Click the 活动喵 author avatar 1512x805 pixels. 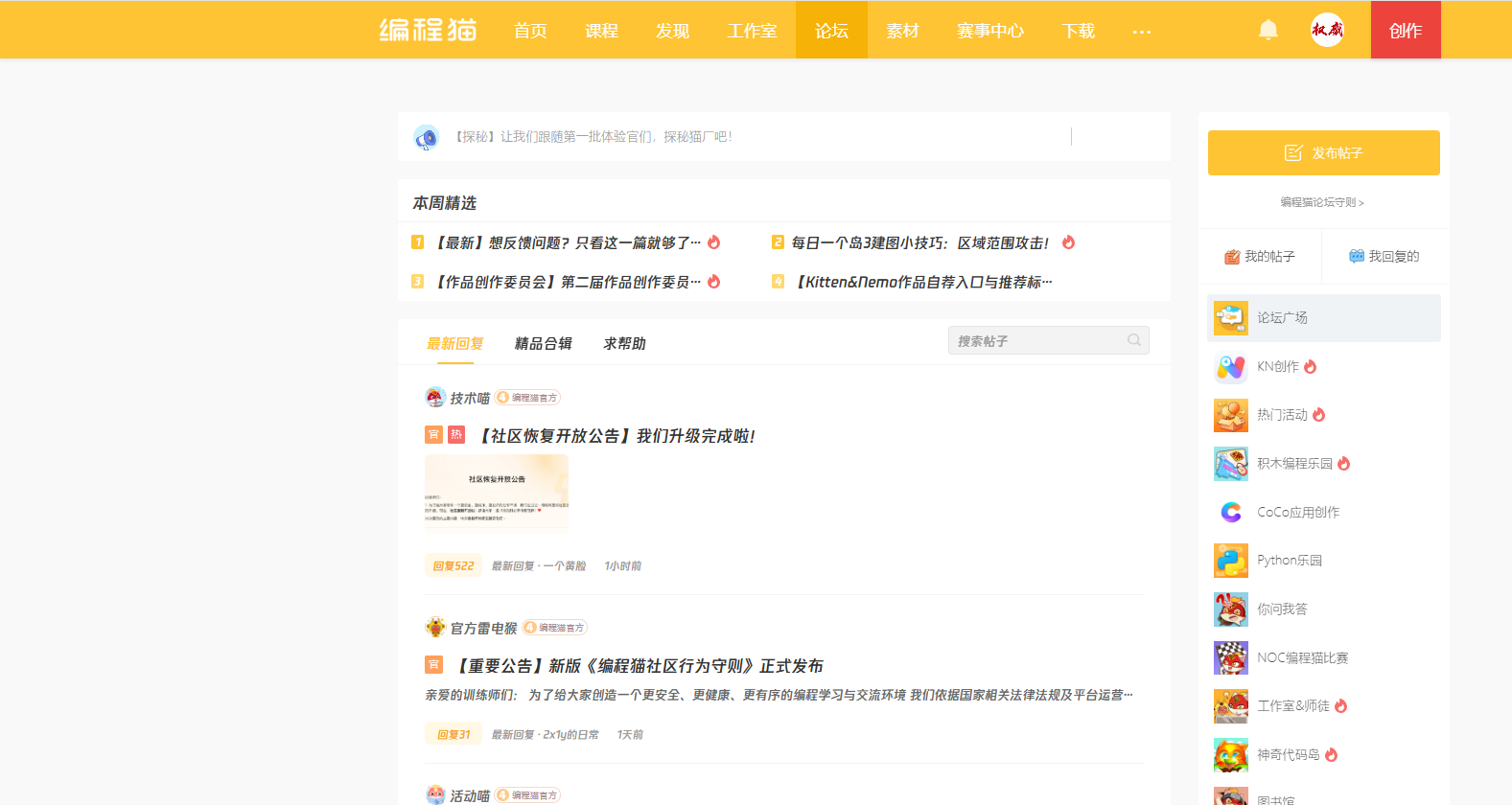click(x=435, y=795)
